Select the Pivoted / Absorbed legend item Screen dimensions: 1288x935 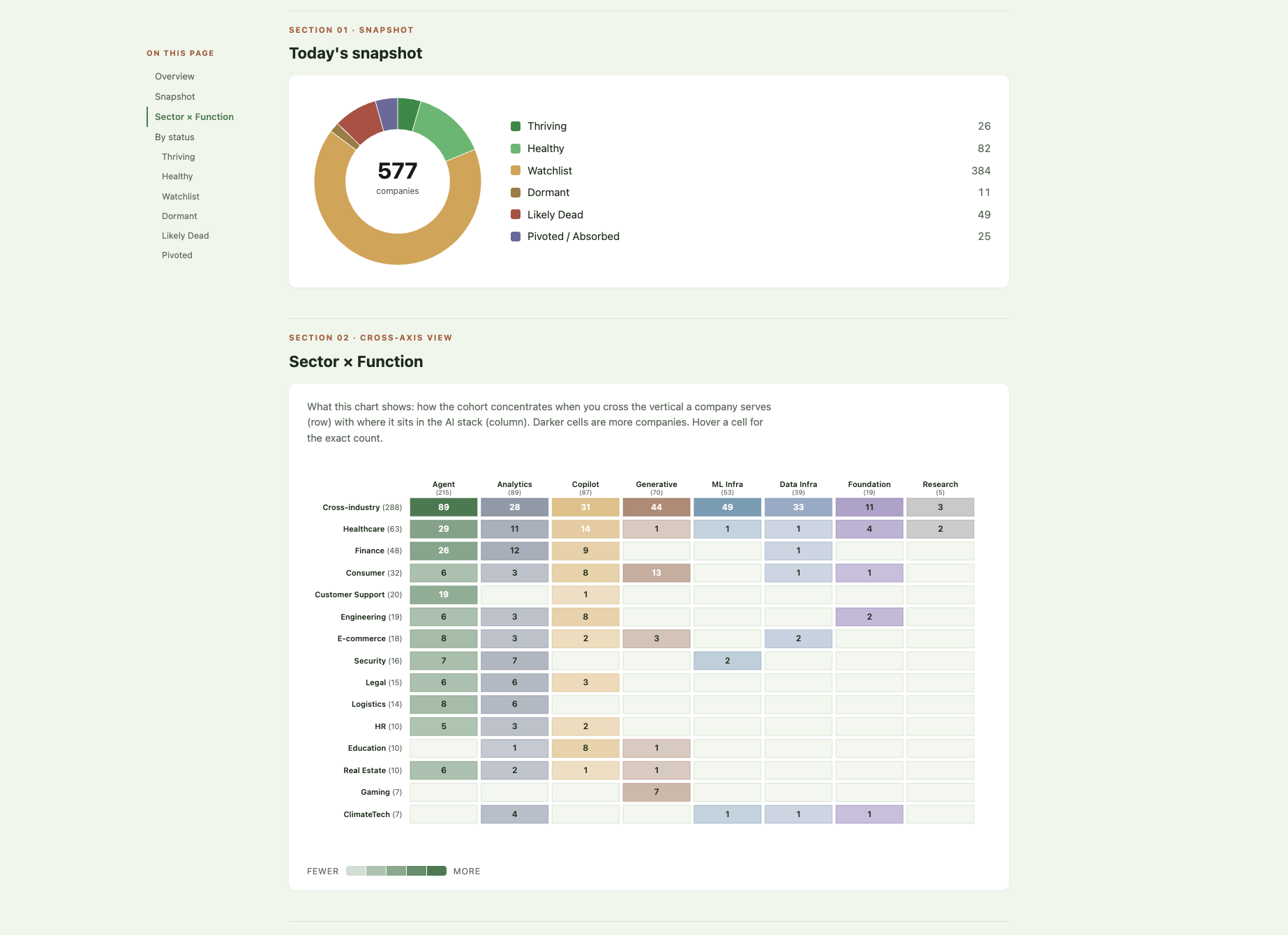573,236
